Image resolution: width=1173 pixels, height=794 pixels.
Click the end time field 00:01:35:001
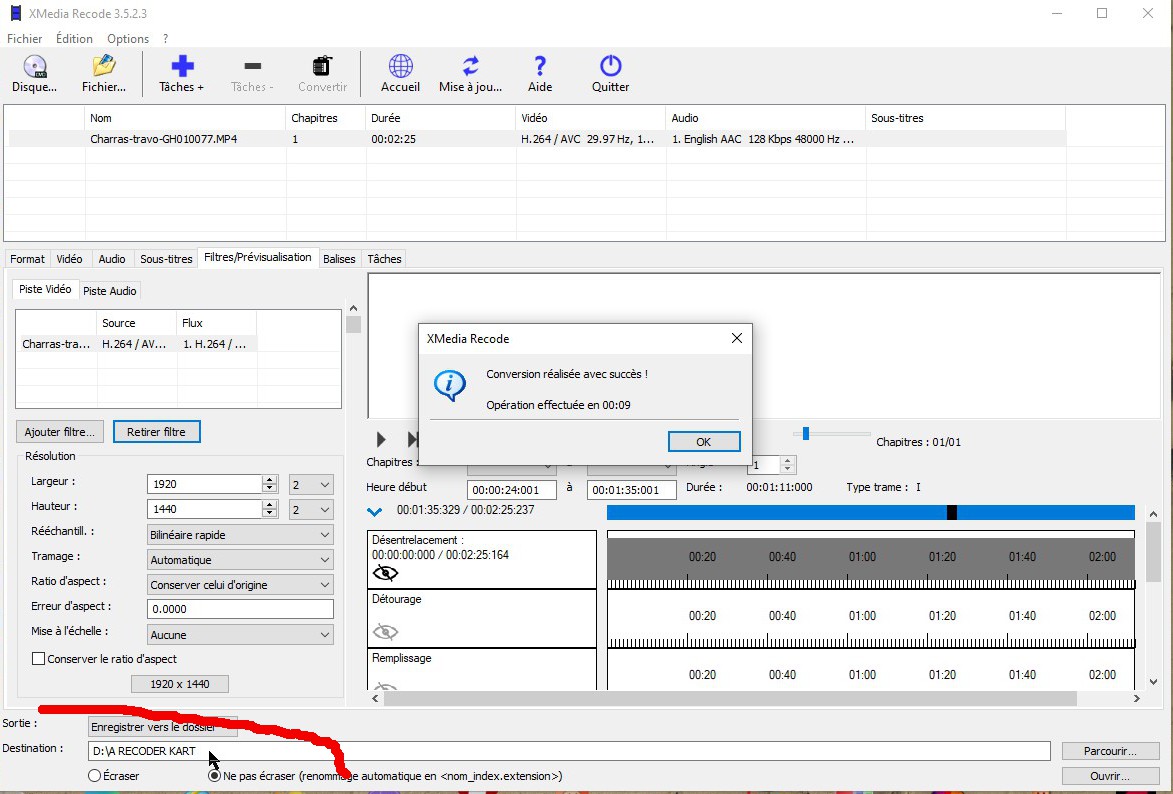click(632, 490)
